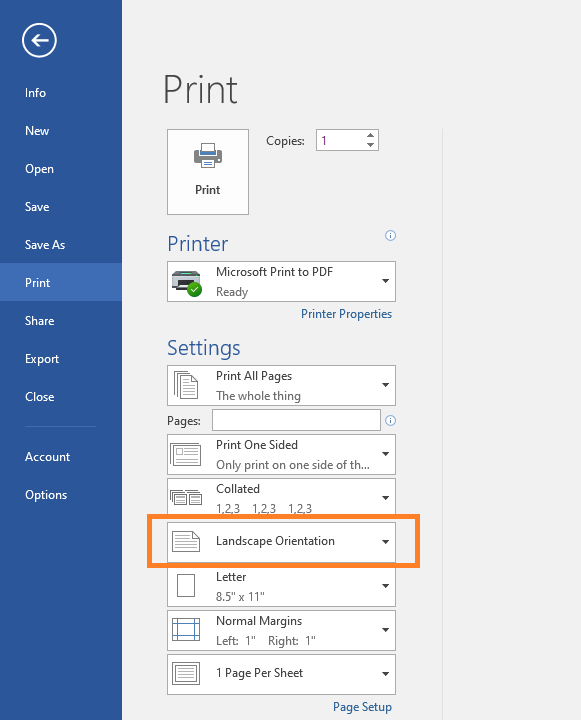This screenshot has width=581, height=720.
Task: Open Word Options
Action: pyautogui.click(x=46, y=495)
